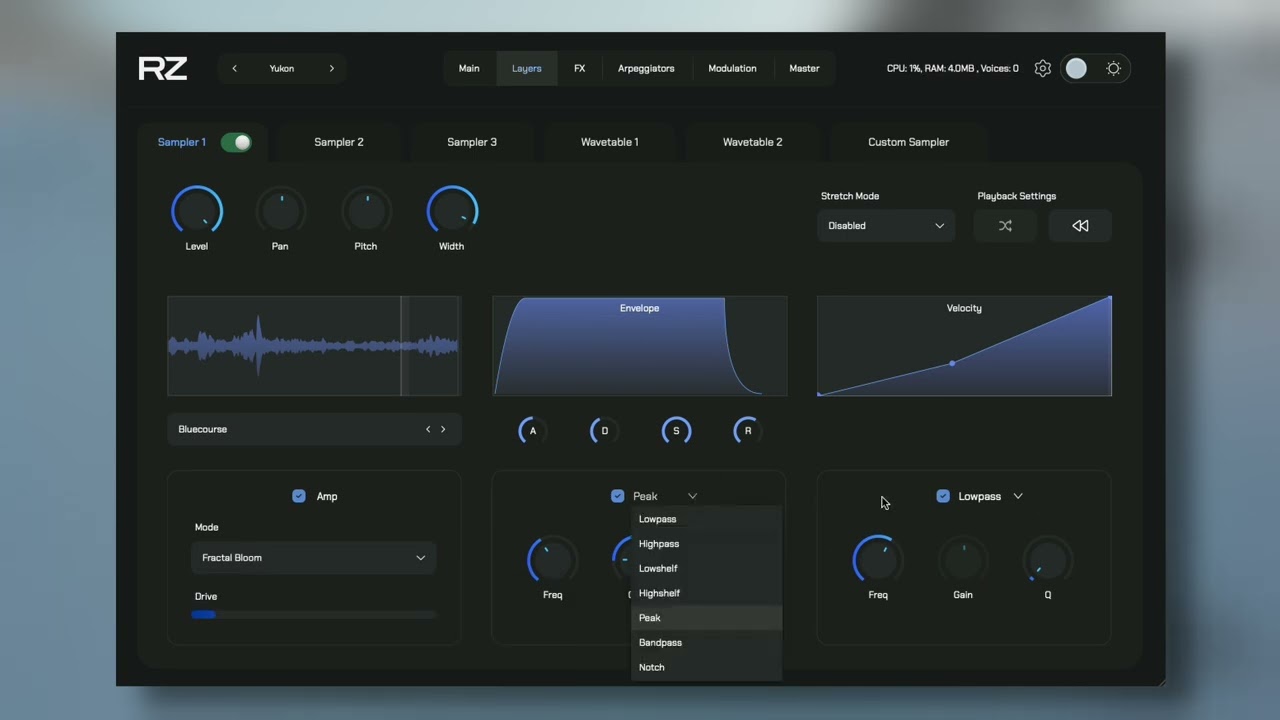Image resolution: width=1280 pixels, height=720 pixels.
Task: Collapse the Peak filter type dropdown
Action: pos(692,496)
